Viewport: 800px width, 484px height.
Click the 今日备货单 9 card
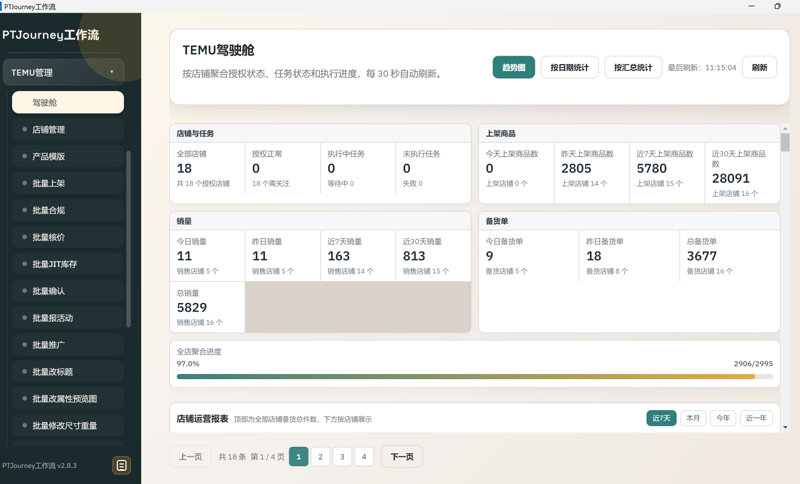coord(529,256)
